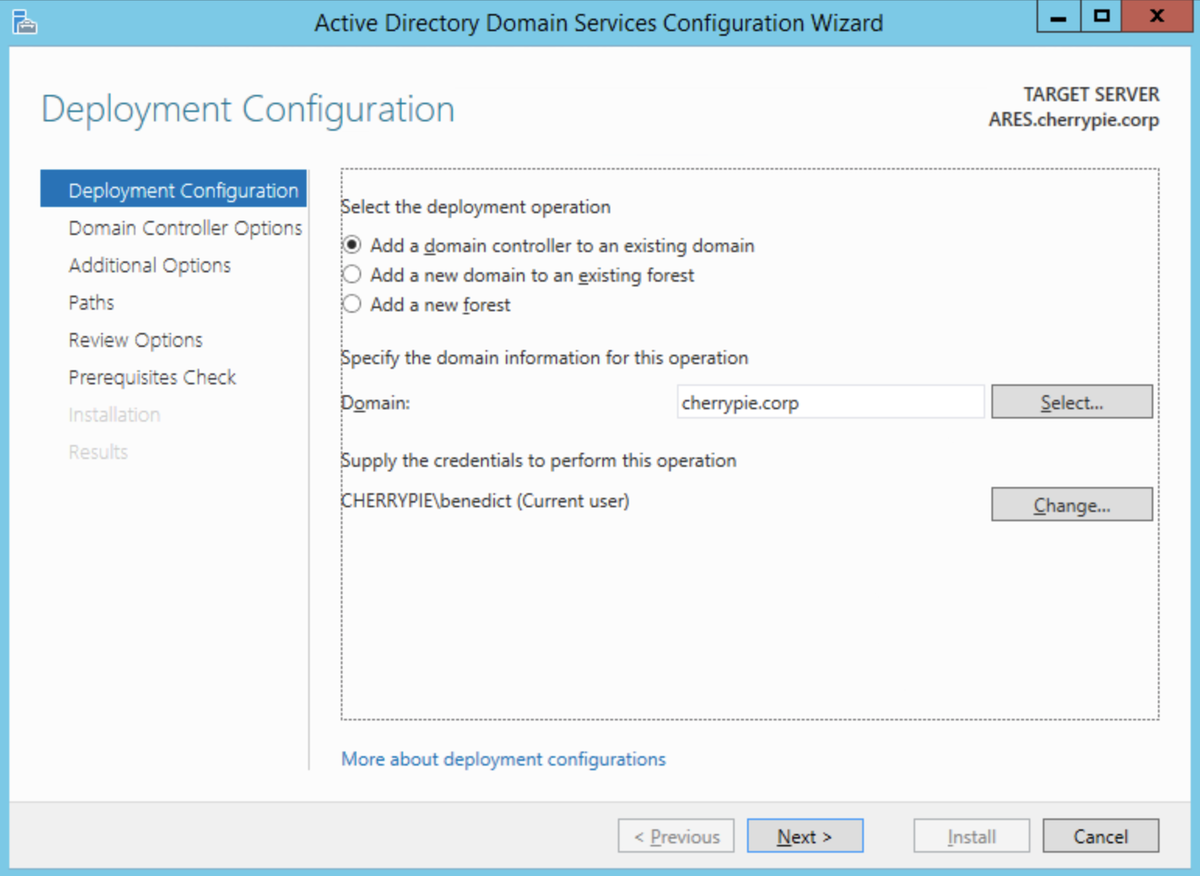Navigate to the Paths step
This screenshot has width=1200, height=876.
(x=91, y=302)
